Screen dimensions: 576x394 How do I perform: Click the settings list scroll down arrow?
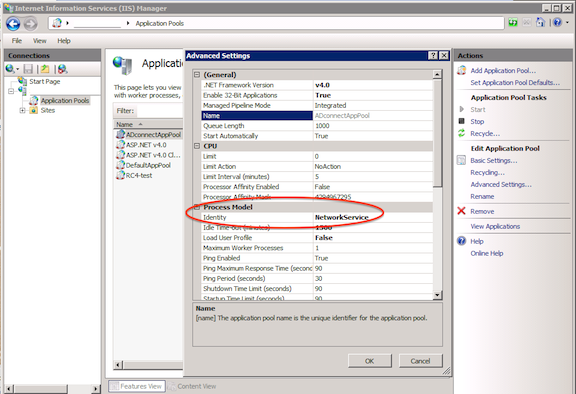pyautogui.click(x=437, y=295)
